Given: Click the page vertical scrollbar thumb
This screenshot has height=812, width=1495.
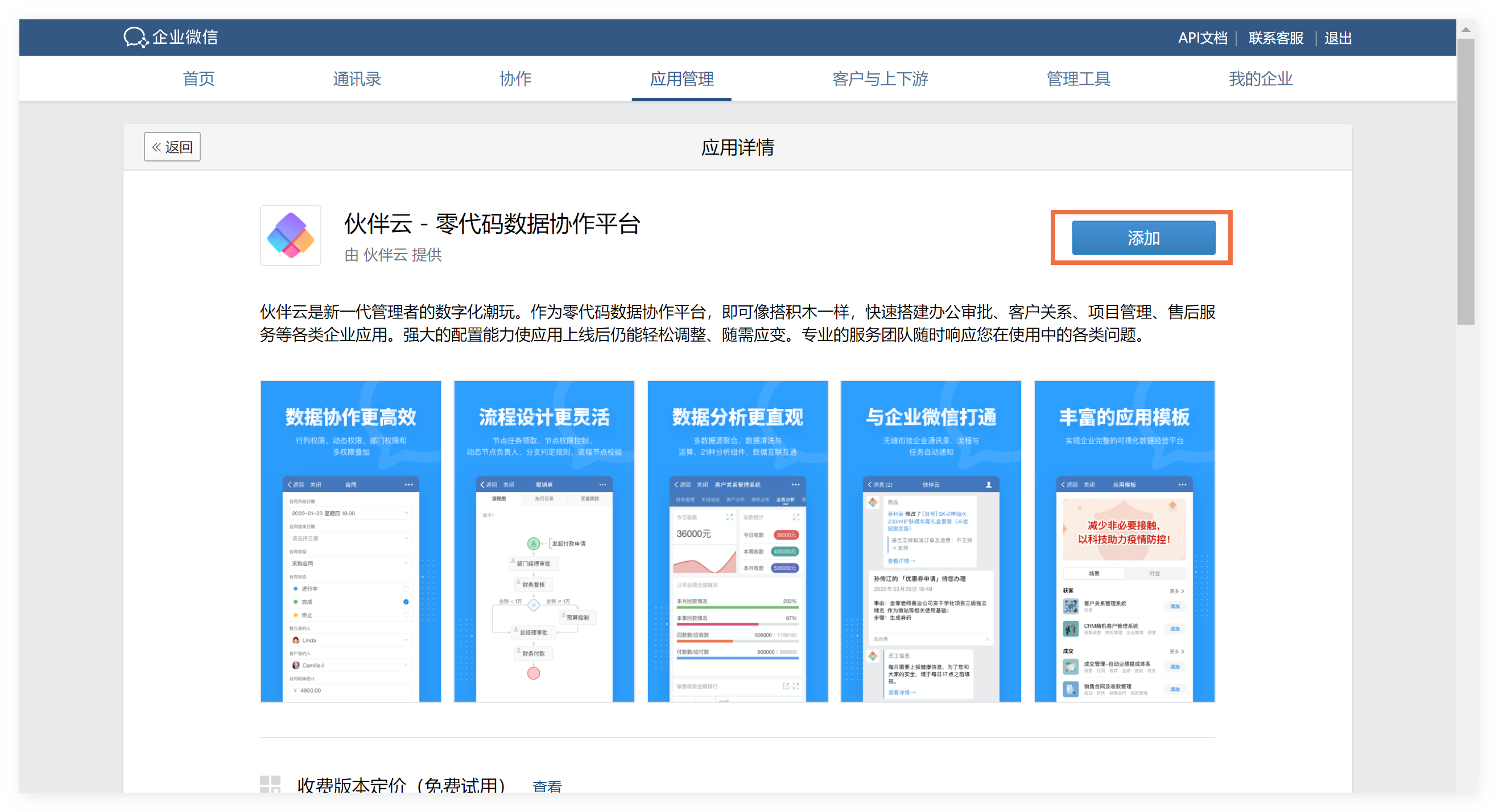Looking at the screenshot, I should click(x=1465, y=181).
